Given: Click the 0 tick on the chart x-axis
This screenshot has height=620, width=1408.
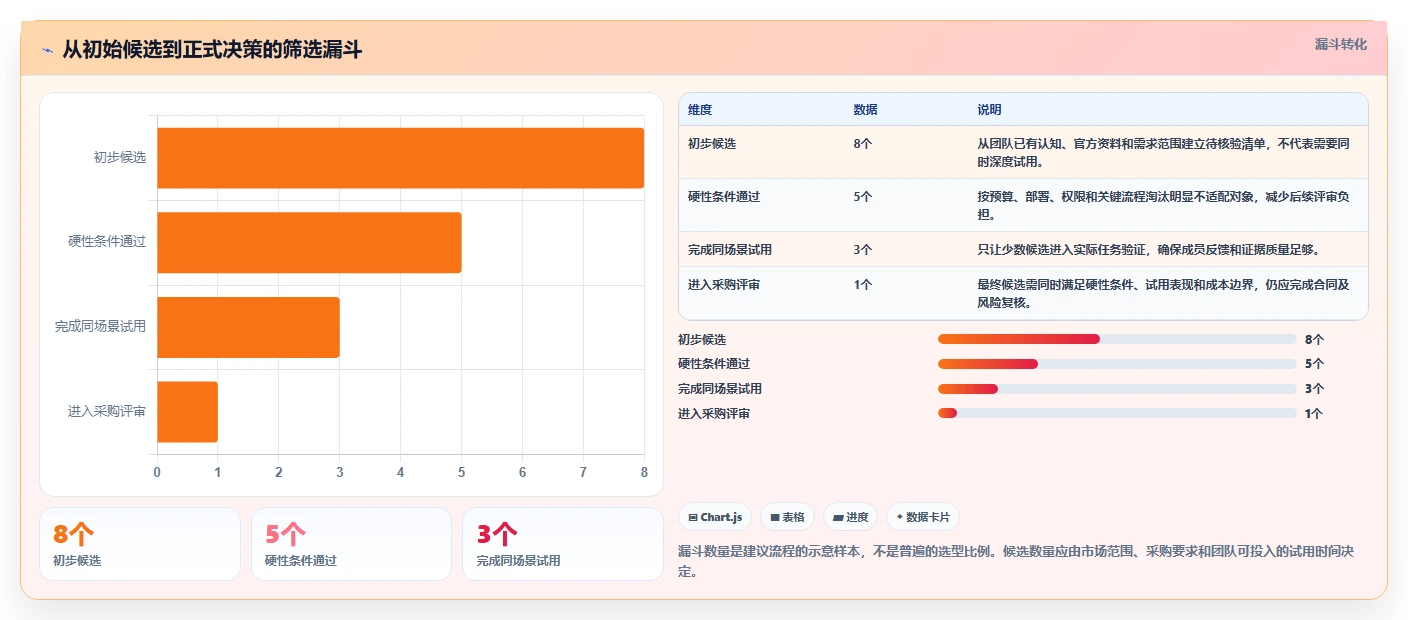Looking at the screenshot, I should point(157,472).
